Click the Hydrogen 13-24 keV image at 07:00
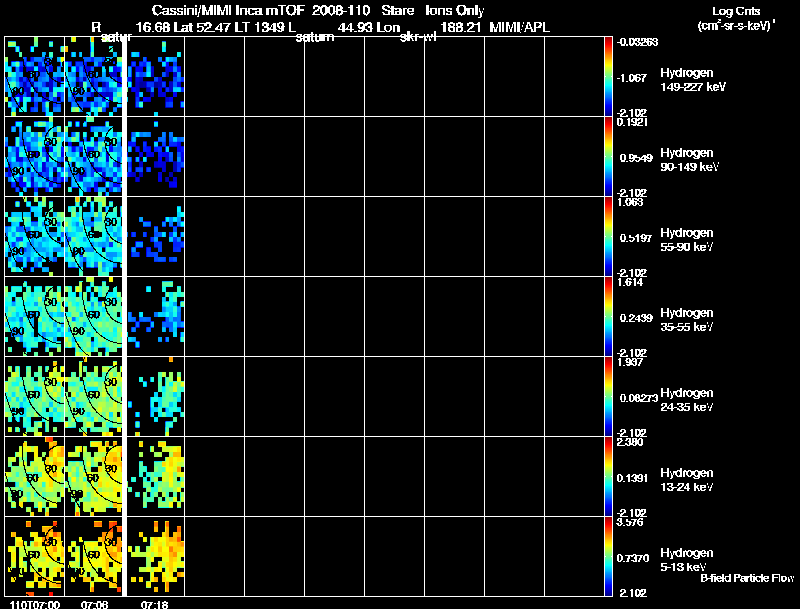 35,476
